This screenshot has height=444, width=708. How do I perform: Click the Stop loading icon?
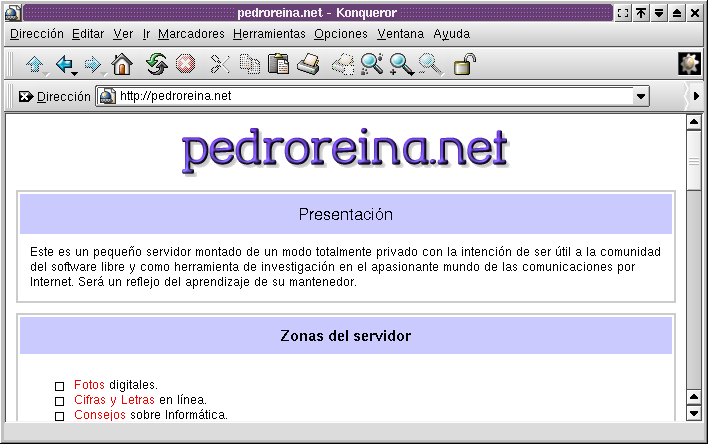[184, 65]
